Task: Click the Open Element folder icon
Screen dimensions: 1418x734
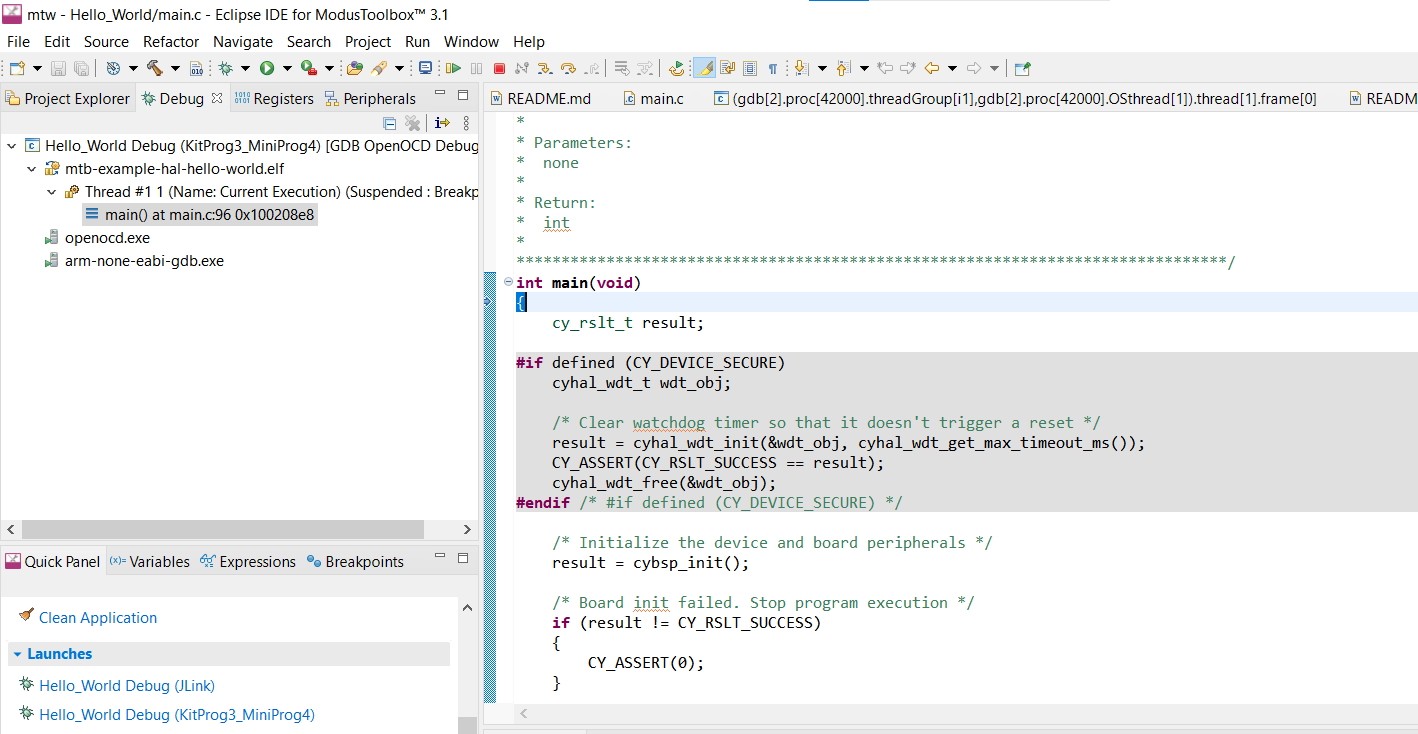Action: coord(354,68)
